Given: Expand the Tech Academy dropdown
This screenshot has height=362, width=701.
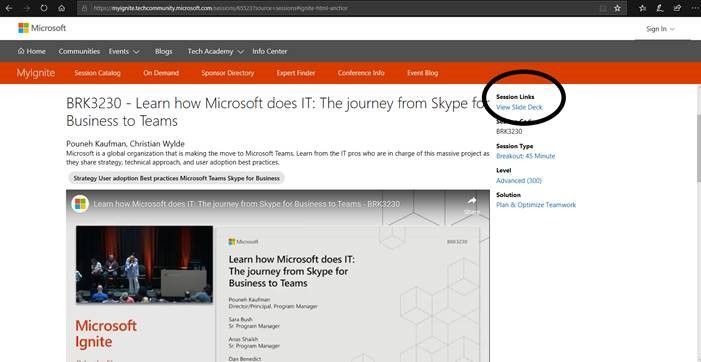Looking at the screenshot, I should tap(215, 51).
